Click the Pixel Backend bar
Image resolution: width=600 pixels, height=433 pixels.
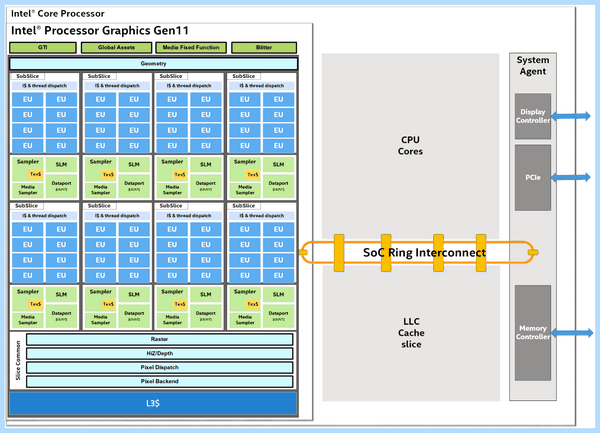point(160,381)
